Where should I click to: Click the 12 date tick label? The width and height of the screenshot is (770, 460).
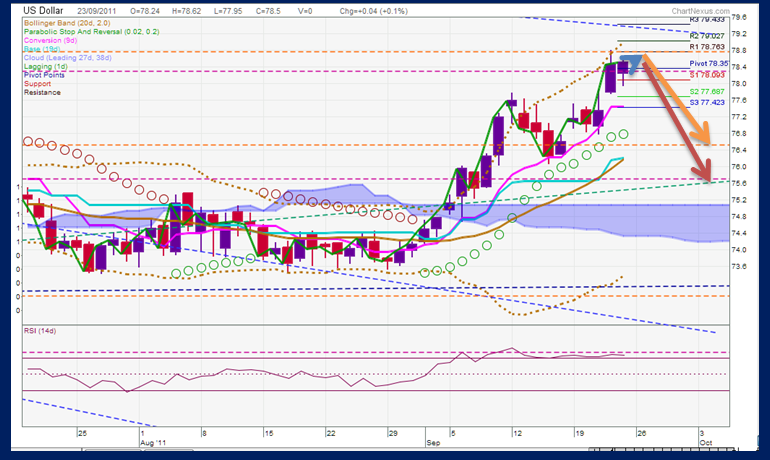[517, 433]
